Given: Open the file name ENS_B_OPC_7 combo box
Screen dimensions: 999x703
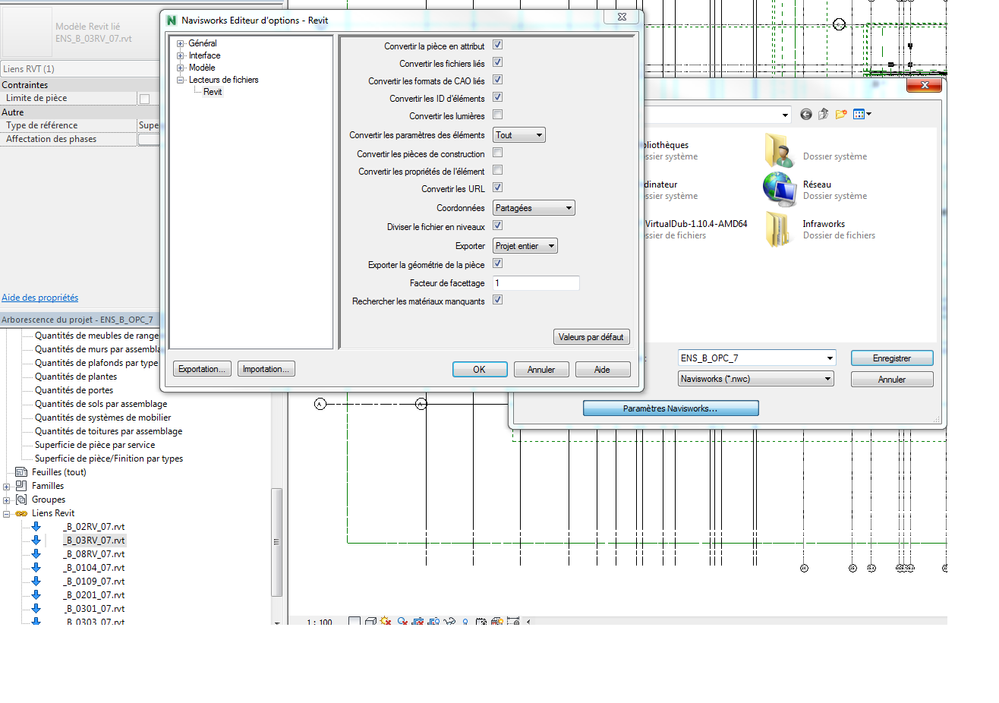Looking at the screenshot, I should [x=756, y=358].
